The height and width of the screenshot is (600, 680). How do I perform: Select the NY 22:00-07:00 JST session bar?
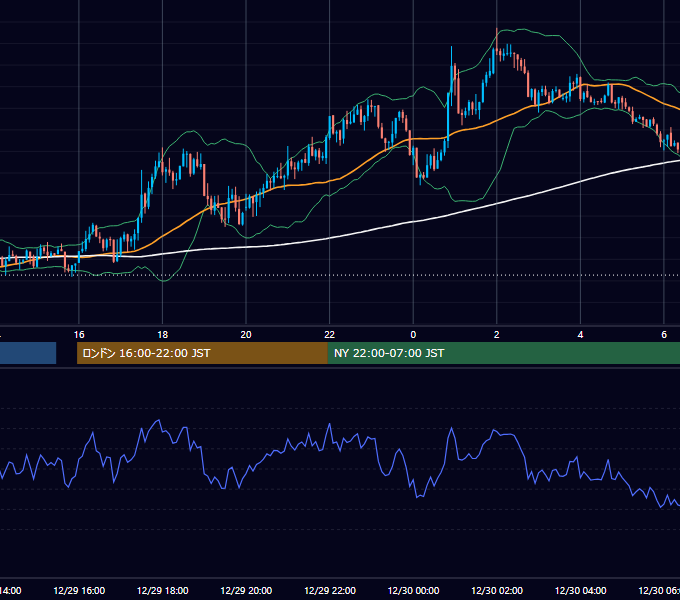tap(503, 353)
